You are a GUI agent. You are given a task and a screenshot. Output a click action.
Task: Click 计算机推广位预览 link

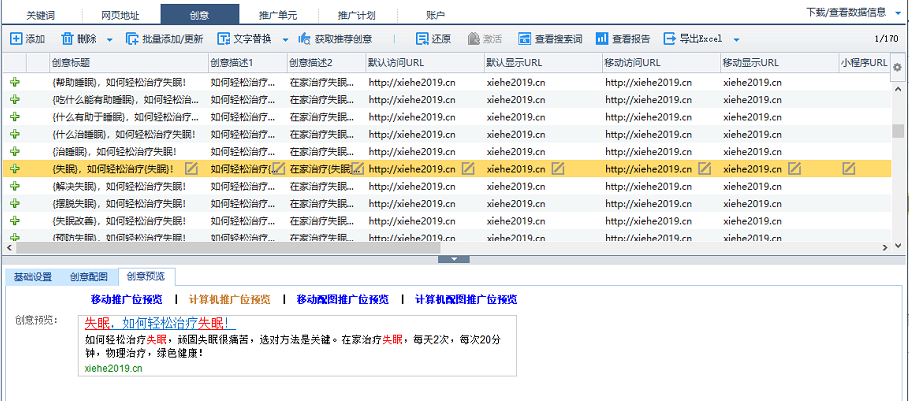click(230, 300)
